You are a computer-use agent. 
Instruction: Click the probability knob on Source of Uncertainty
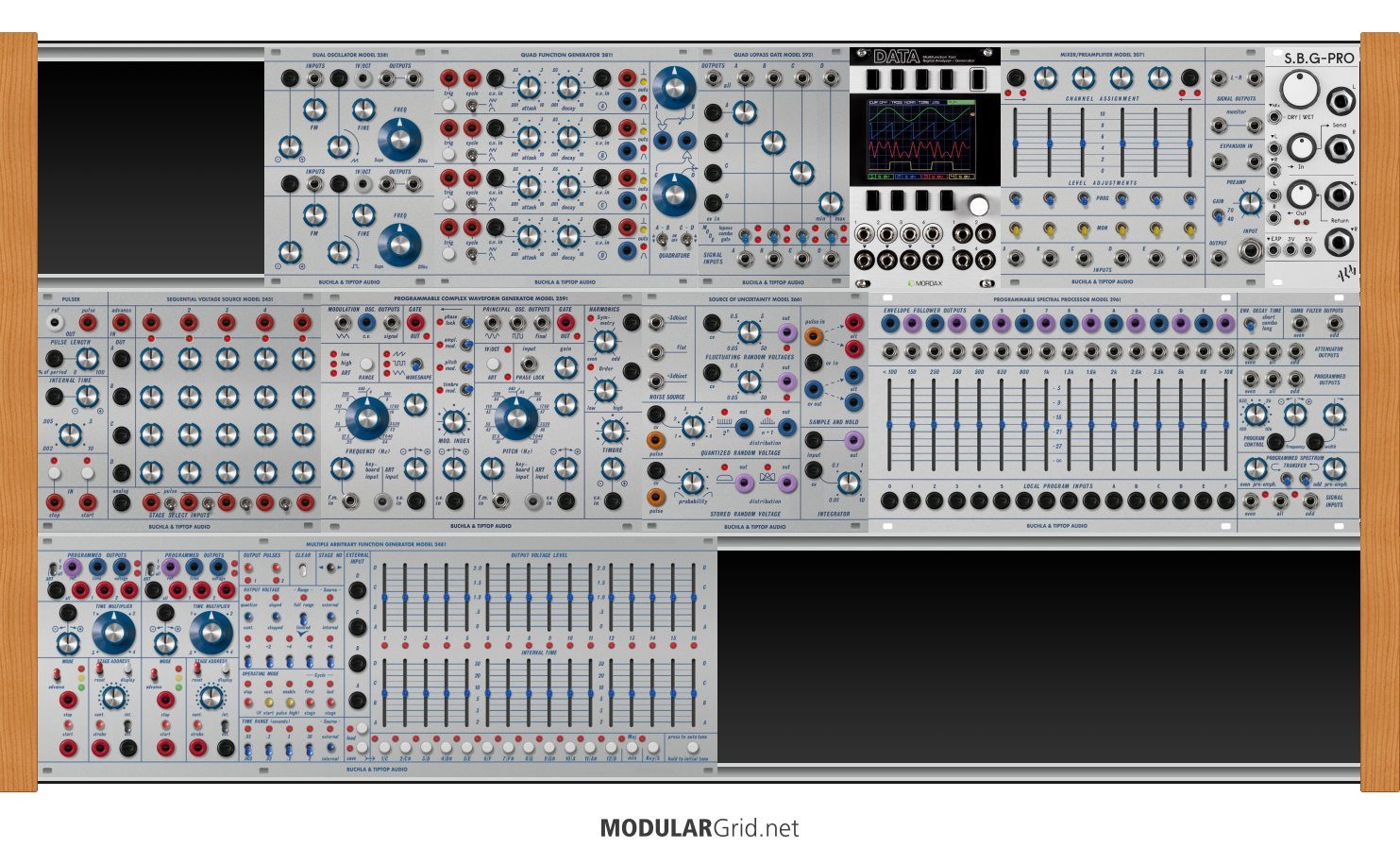click(x=695, y=483)
